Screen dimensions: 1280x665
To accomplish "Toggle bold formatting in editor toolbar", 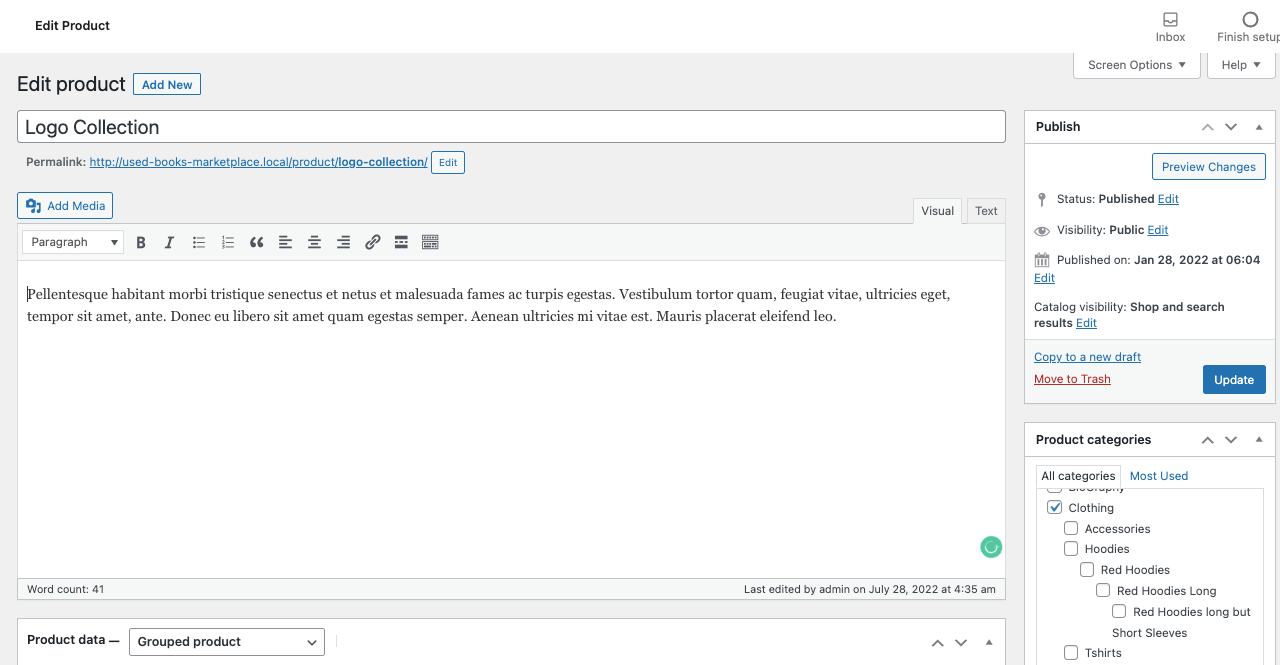I will pyautogui.click(x=141, y=242).
